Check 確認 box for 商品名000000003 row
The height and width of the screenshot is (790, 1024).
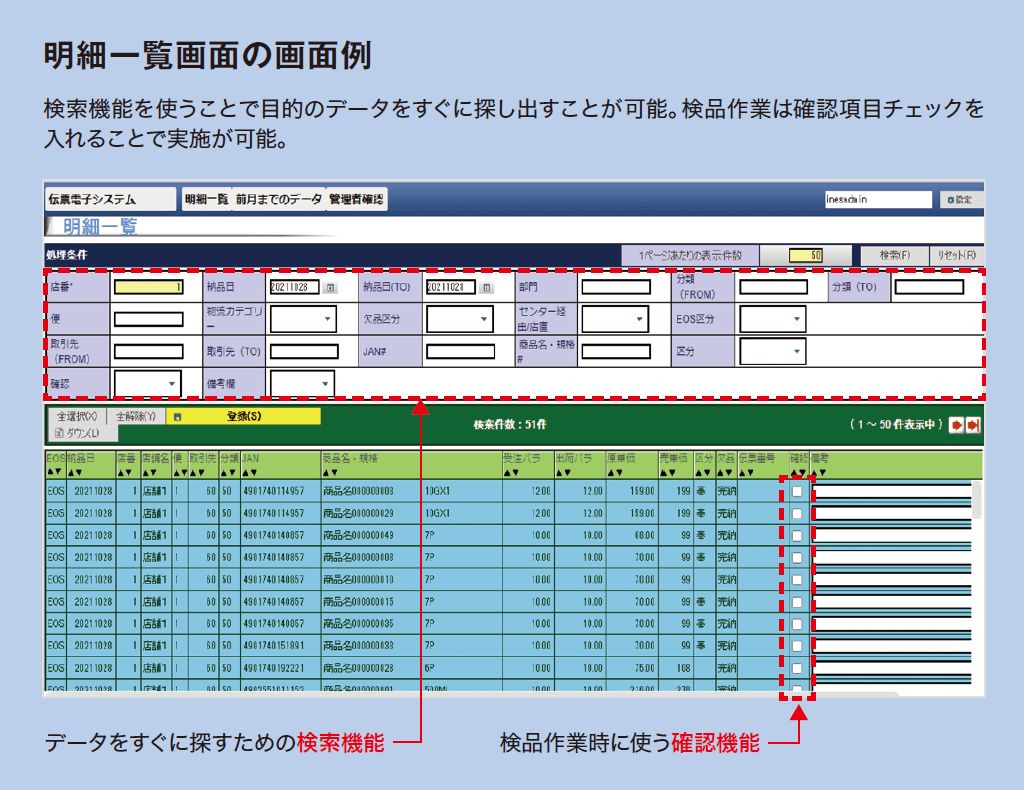797,492
